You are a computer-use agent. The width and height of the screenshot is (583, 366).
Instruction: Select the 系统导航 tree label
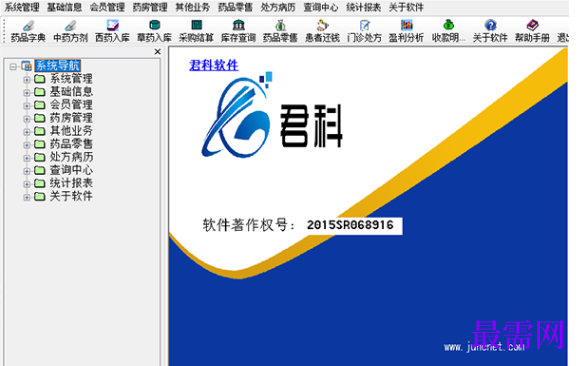tap(58, 66)
